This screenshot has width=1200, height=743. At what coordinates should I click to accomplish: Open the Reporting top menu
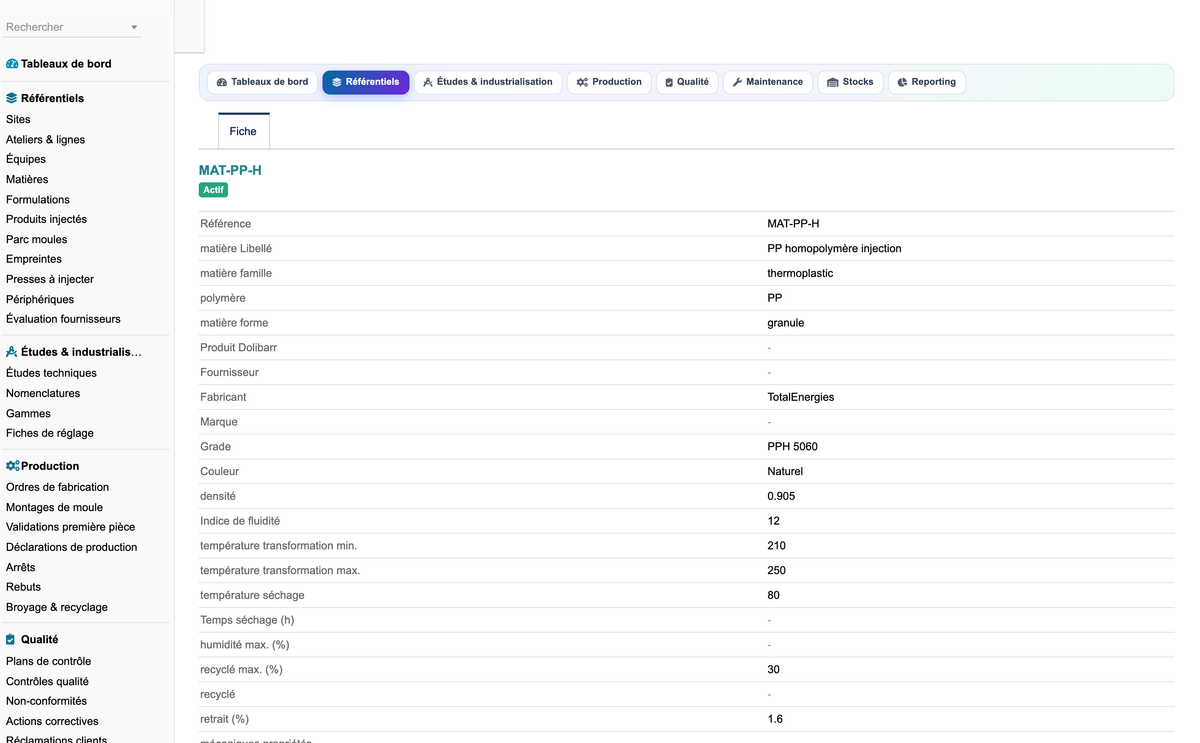tap(926, 82)
